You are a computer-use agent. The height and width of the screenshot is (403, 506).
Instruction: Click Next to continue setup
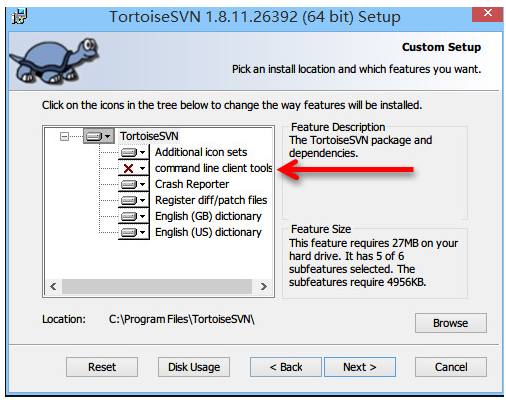360,367
